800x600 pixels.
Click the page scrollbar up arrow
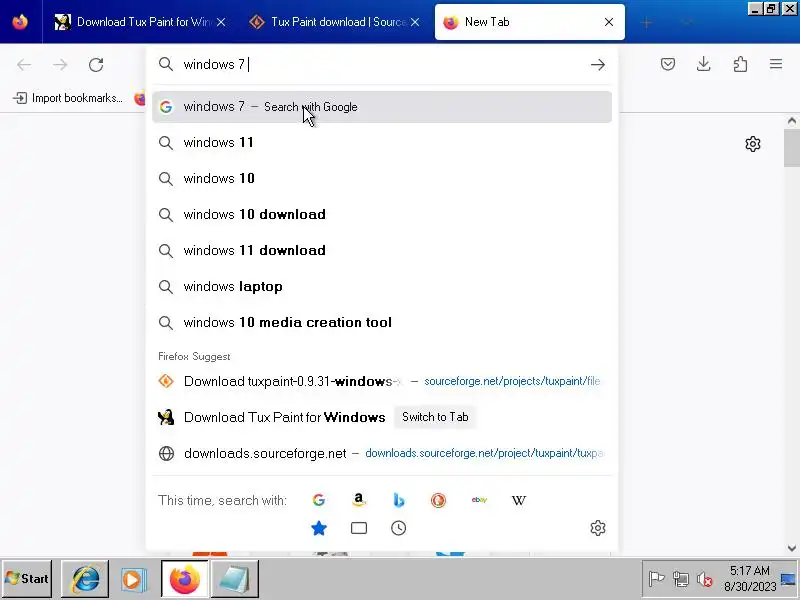[x=792, y=121]
